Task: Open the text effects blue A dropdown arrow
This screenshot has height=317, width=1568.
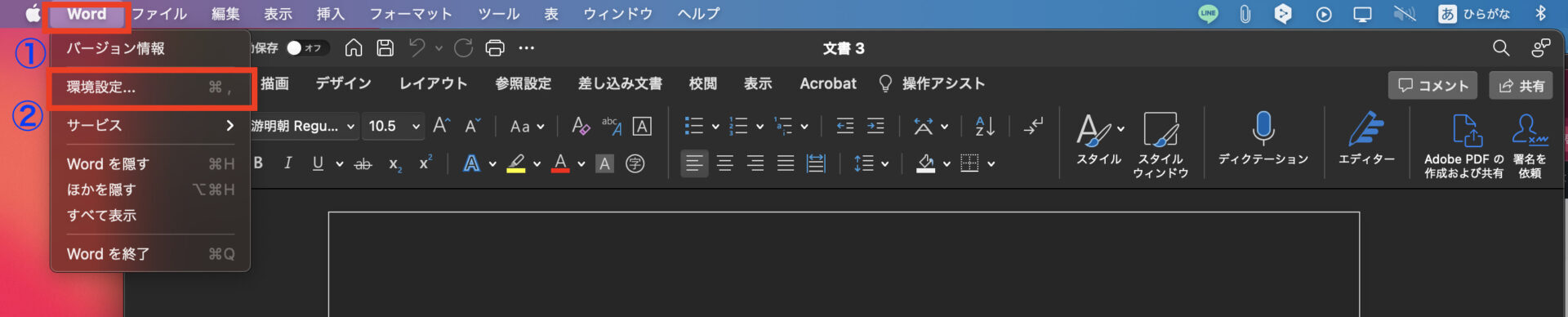Action: point(492,164)
